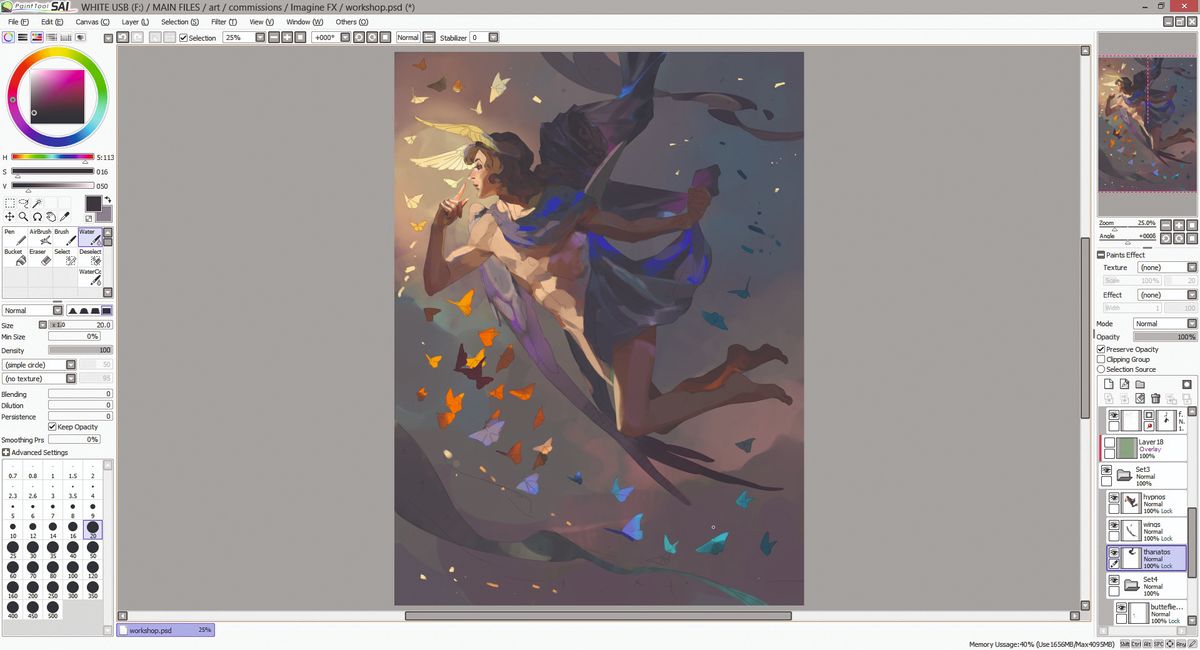The image size is (1200, 650).
Task: Select the Bucket fill tool
Action: coord(14,260)
